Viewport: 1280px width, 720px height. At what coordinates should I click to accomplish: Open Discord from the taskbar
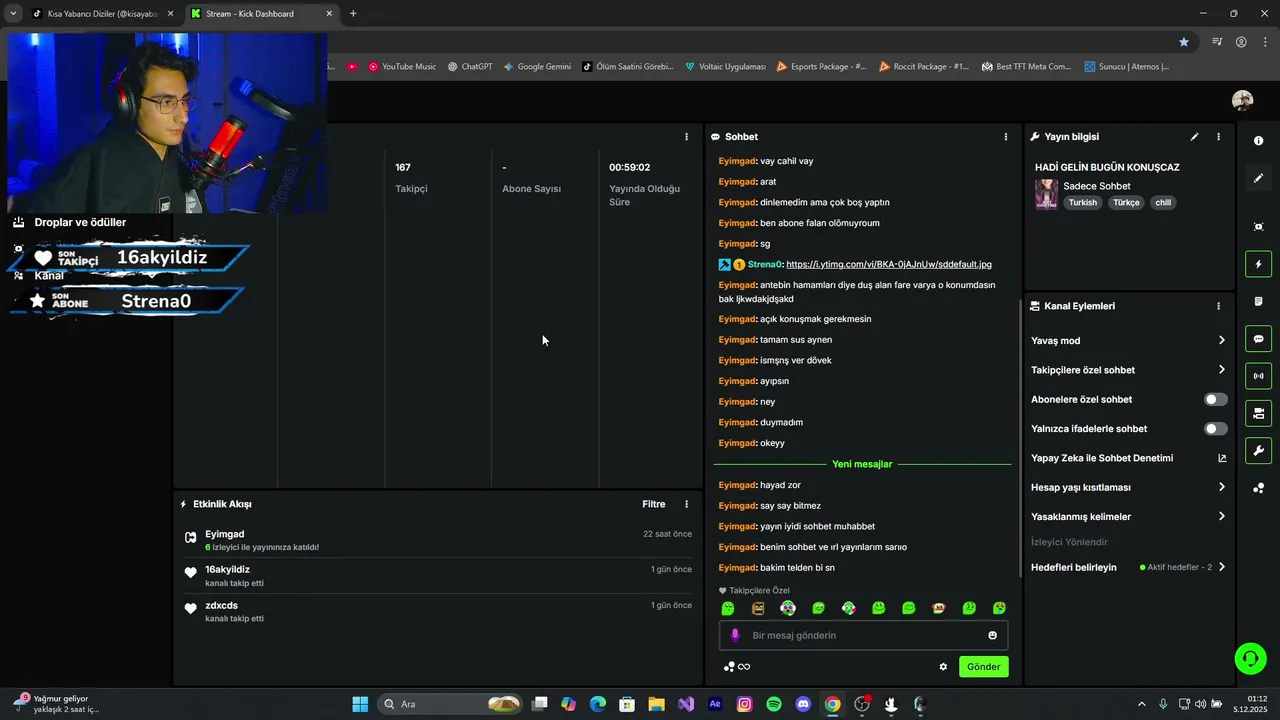pos(803,704)
